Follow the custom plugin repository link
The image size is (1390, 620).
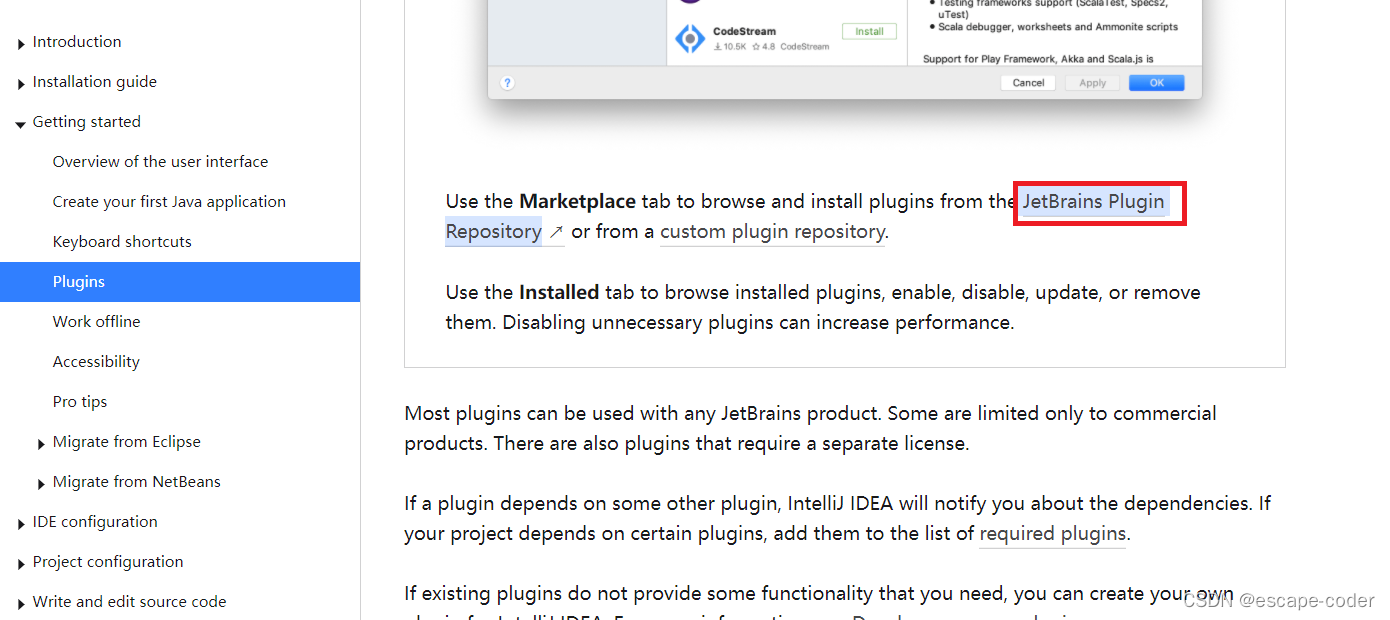(x=772, y=231)
